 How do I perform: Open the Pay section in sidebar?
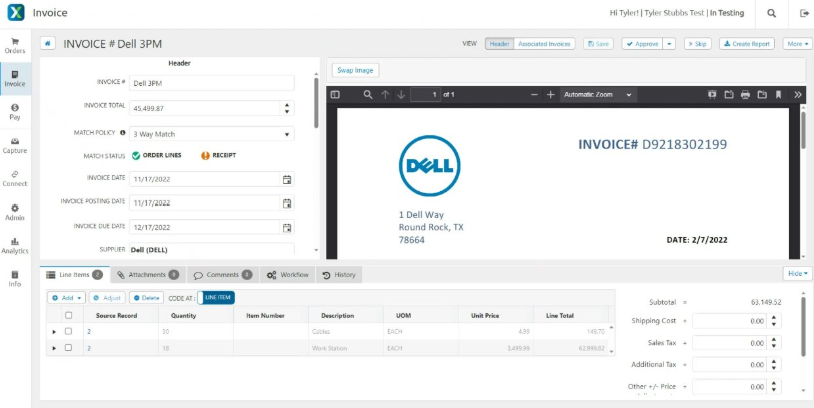click(x=15, y=110)
